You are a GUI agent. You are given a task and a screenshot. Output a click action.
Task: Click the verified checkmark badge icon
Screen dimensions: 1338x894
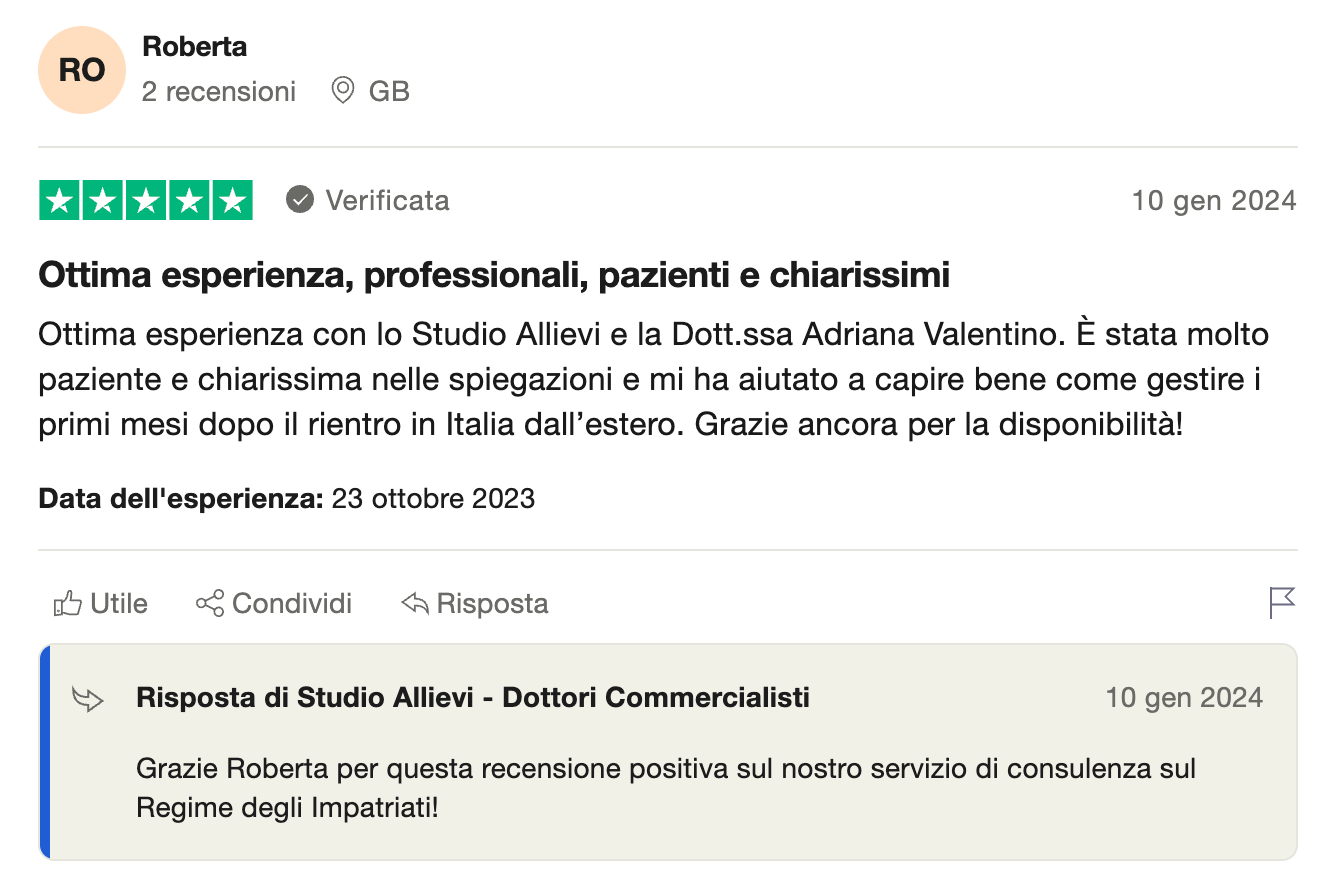(299, 200)
